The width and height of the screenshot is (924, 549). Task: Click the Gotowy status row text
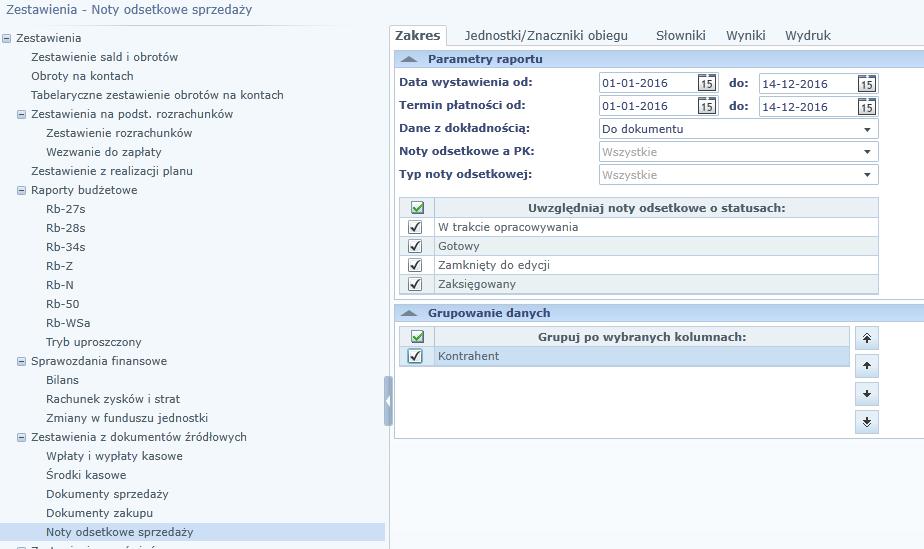(x=458, y=246)
